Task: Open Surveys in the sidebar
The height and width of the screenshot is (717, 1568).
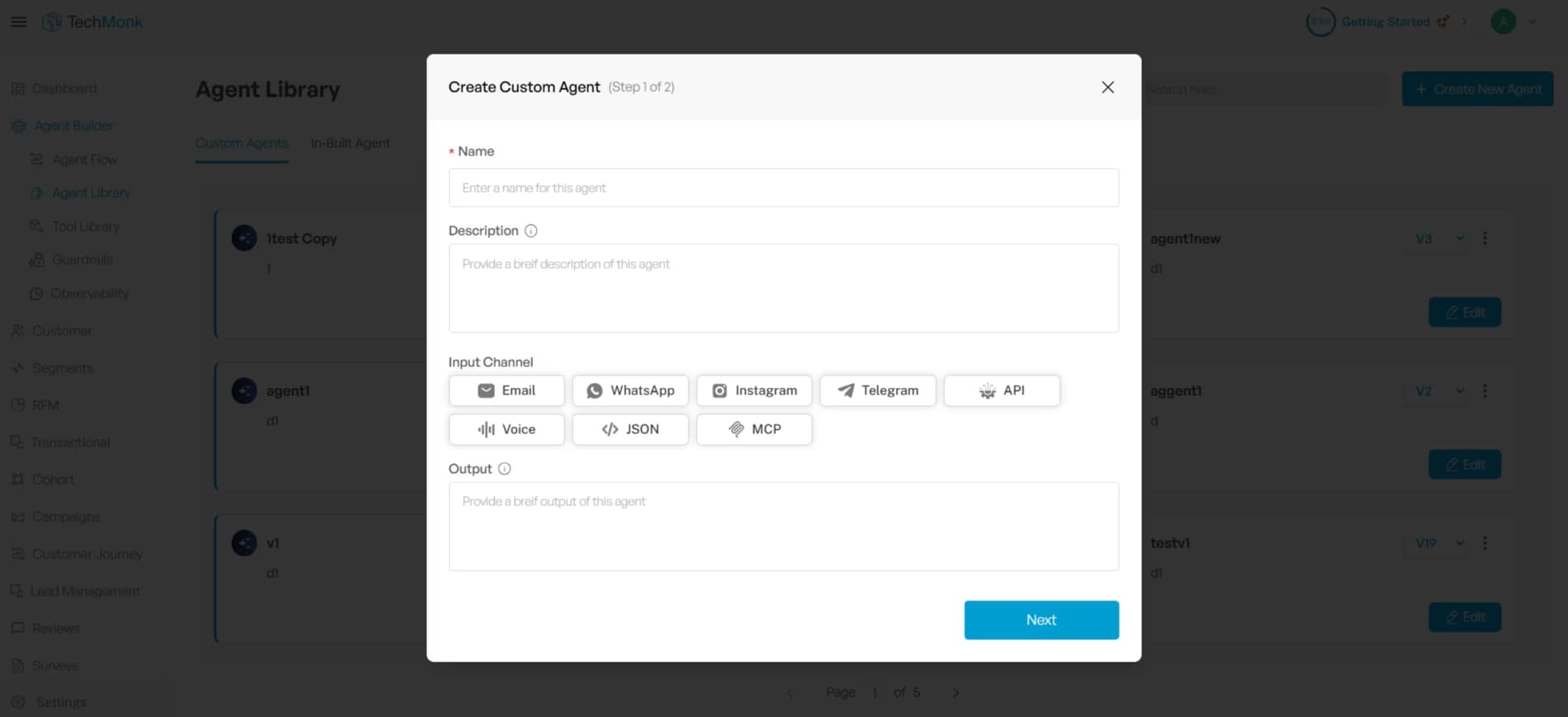Action: click(45, 666)
